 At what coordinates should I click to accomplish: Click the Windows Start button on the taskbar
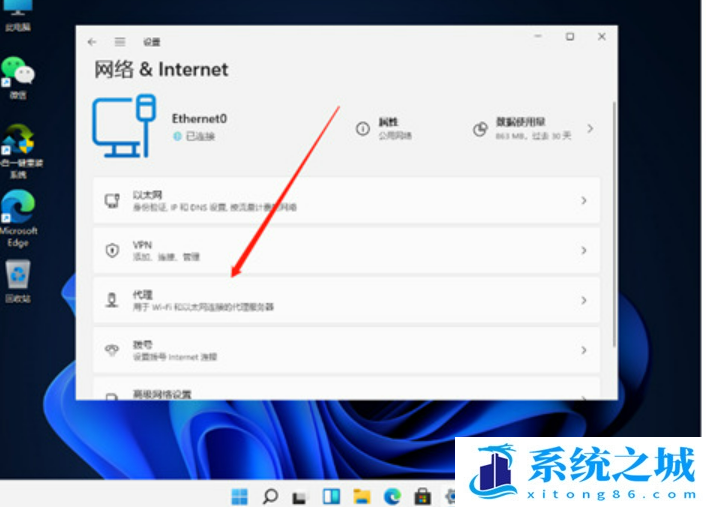tap(240, 495)
